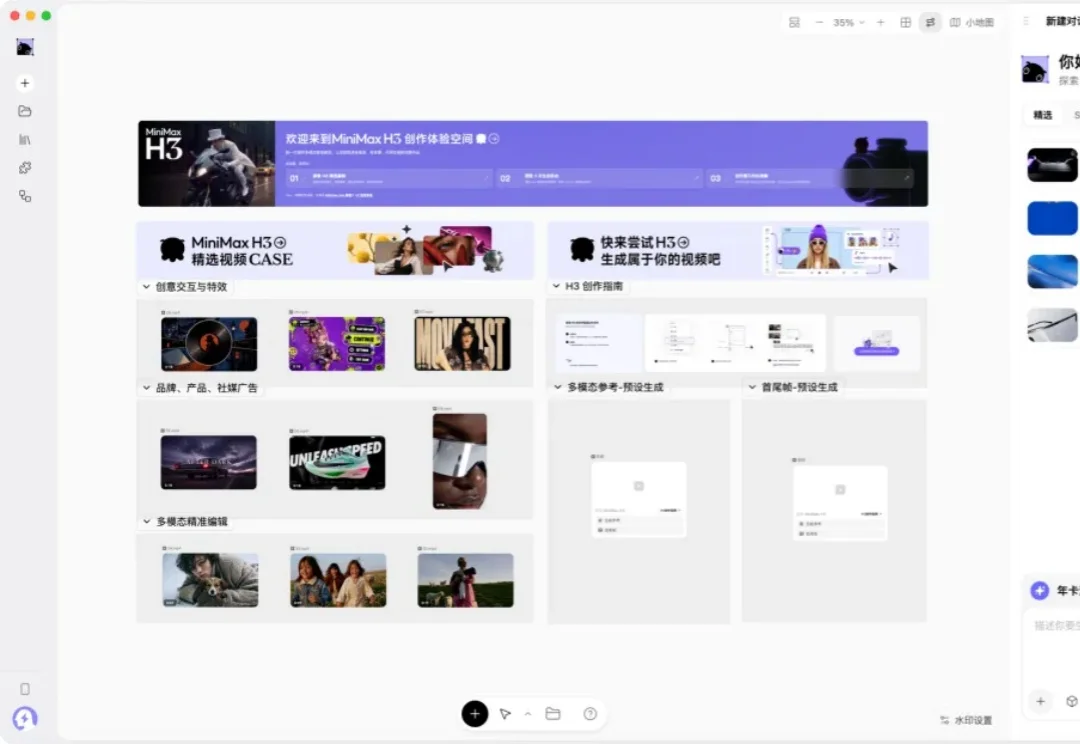The image size is (1080, 744).
Task: Select the blue streaks image in the chat panel
Action: 1052,271
